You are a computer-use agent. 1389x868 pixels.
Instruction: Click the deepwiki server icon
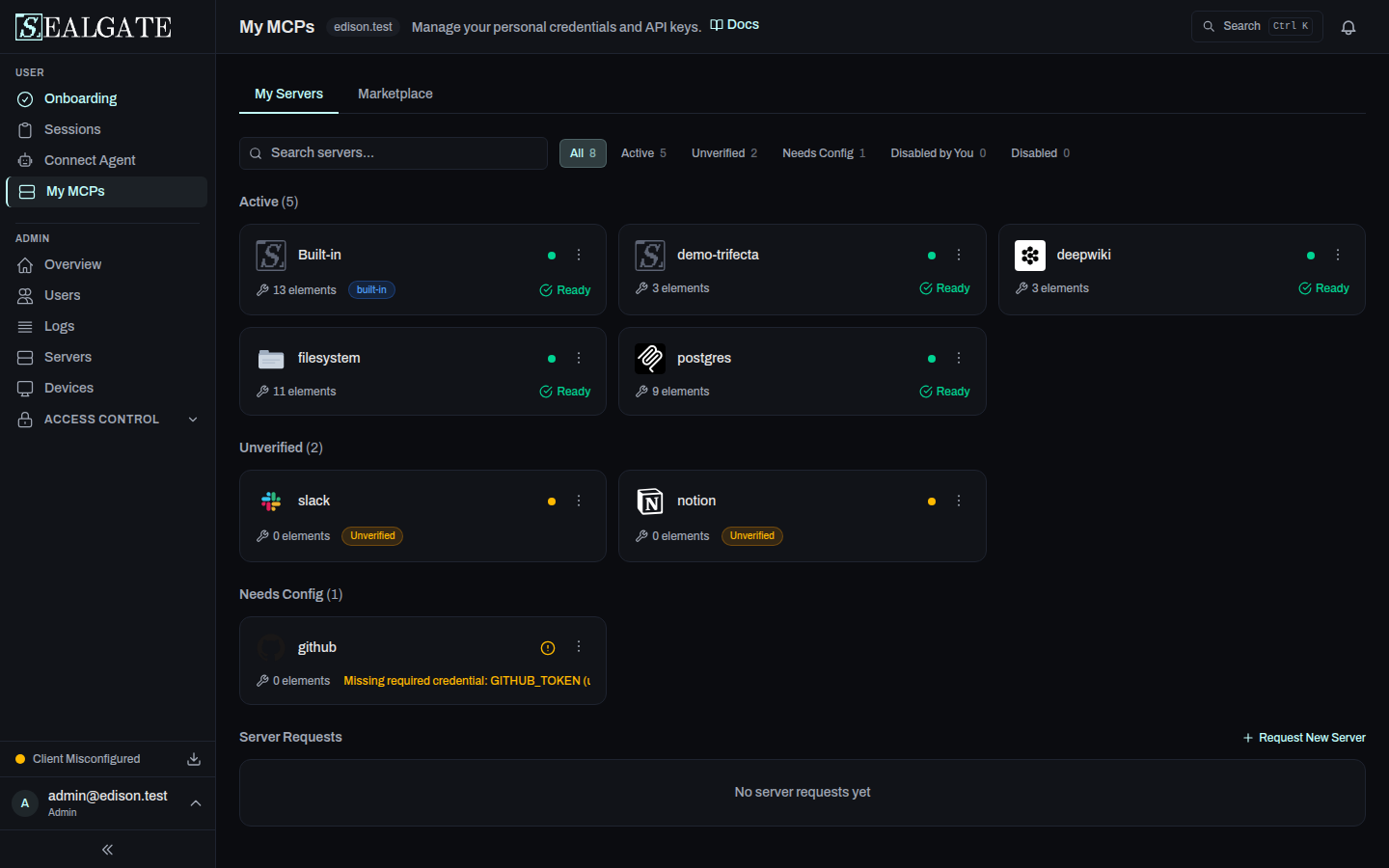[x=1030, y=256]
